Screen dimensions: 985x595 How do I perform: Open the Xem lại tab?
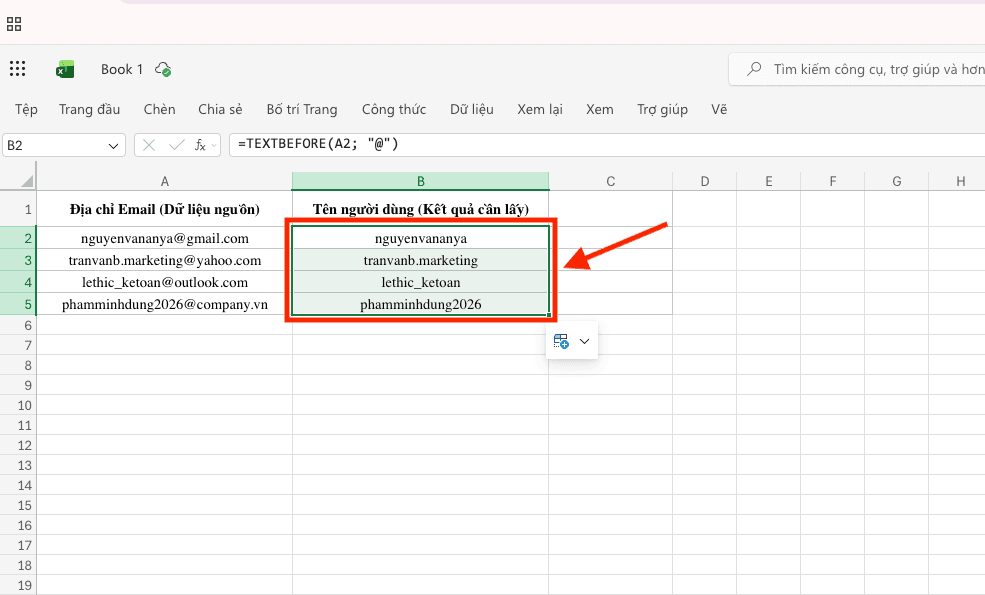click(x=540, y=109)
